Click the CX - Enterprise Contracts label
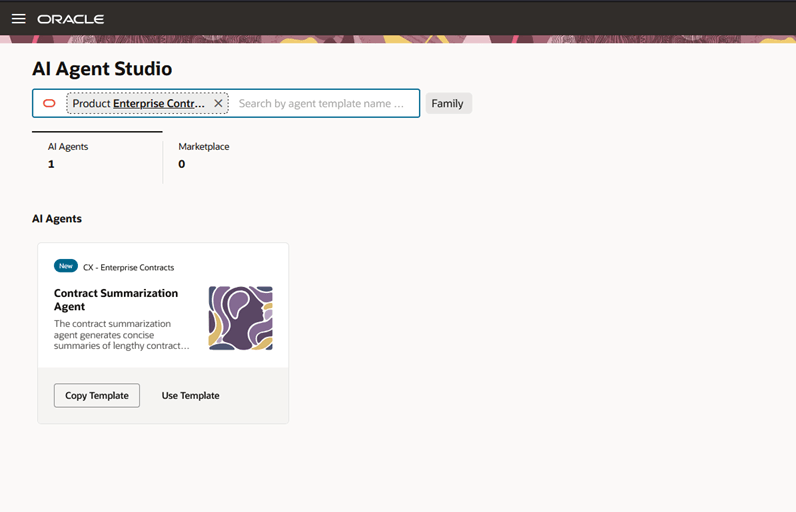This screenshot has width=796, height=512. (128, 267)
